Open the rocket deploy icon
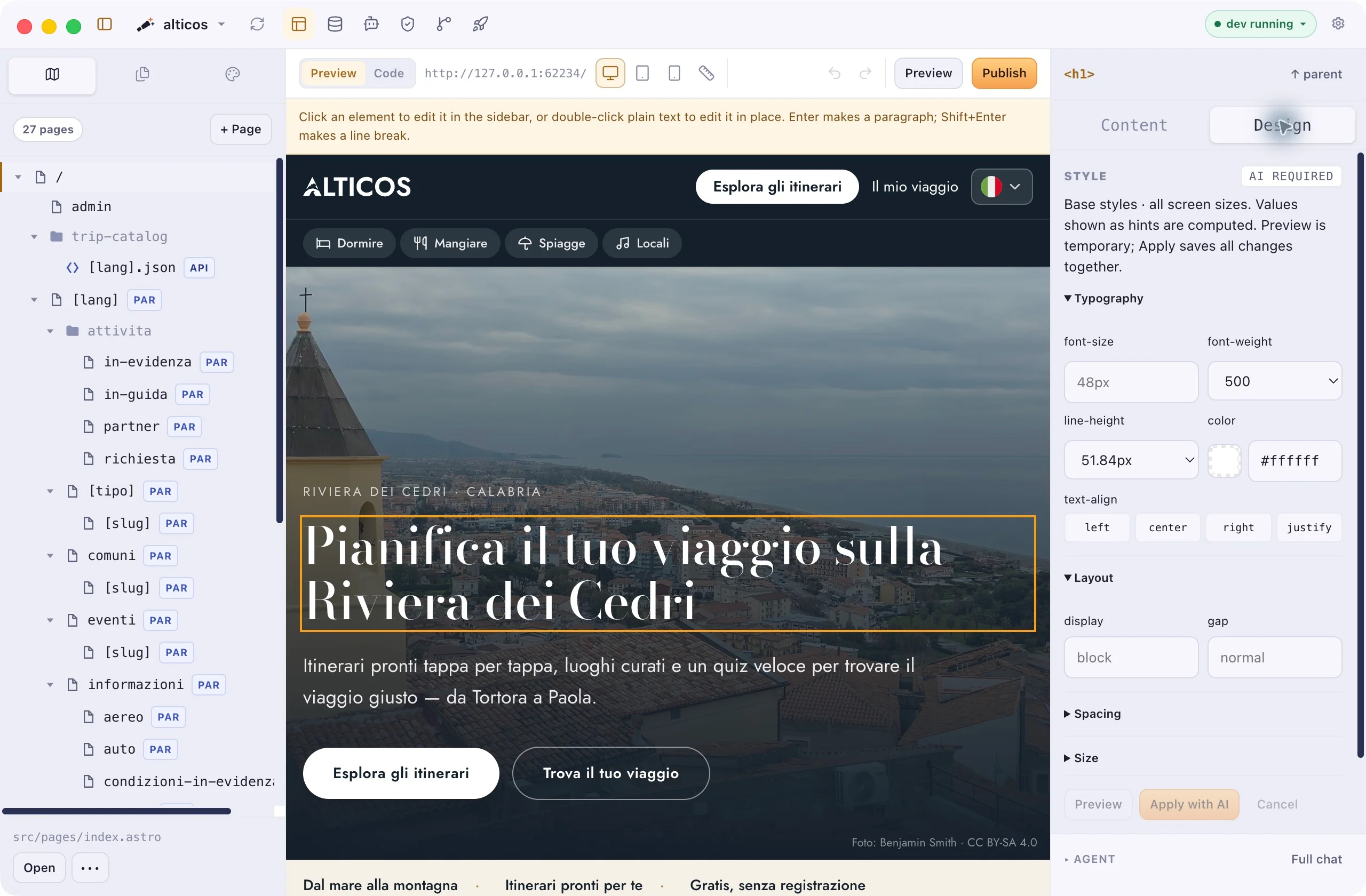The image size is (1366, 896). pyautogui.click(x=480, y=24)
